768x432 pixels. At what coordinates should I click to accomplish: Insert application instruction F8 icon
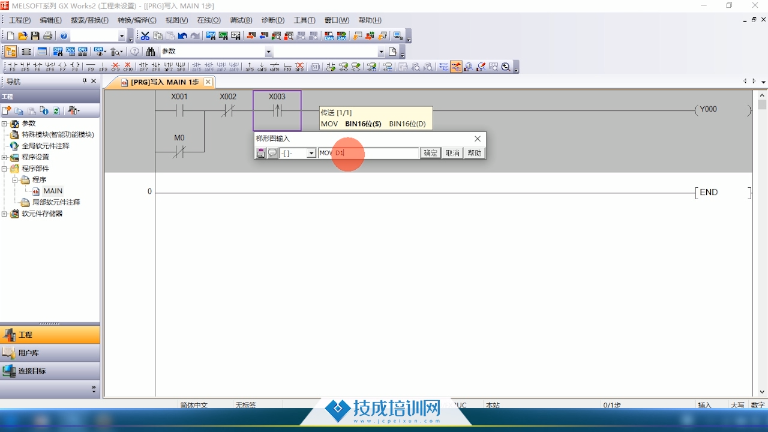click(x=75, y=67)
